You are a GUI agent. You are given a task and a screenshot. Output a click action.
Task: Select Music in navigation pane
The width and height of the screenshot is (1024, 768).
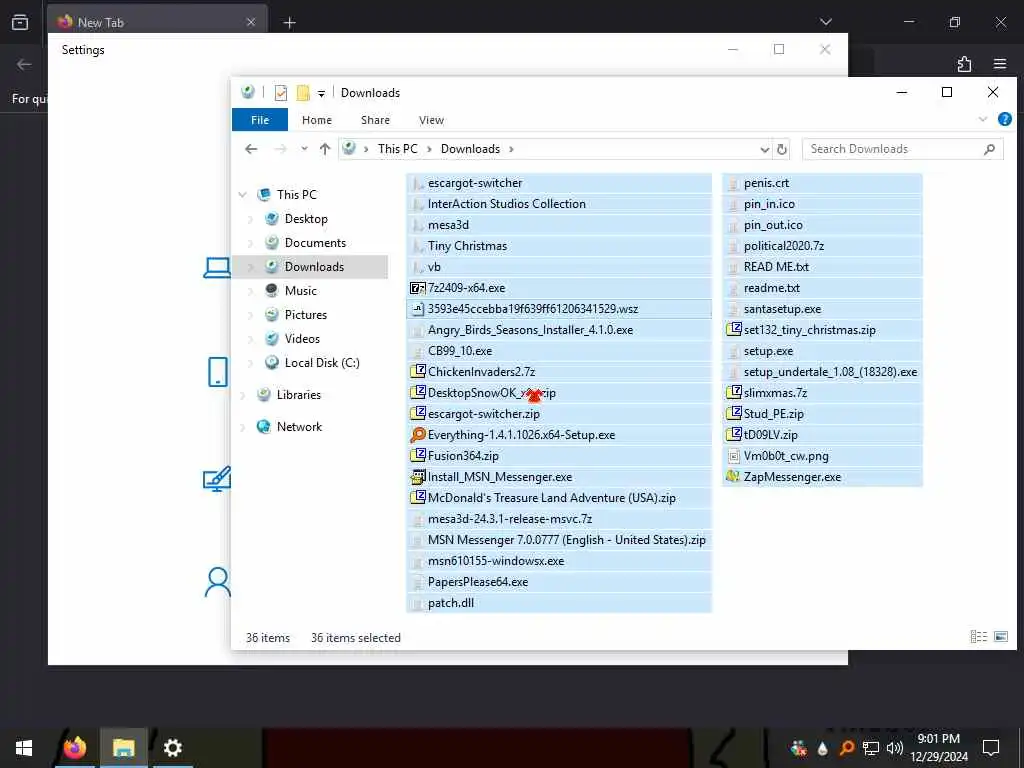coord(300,291)
